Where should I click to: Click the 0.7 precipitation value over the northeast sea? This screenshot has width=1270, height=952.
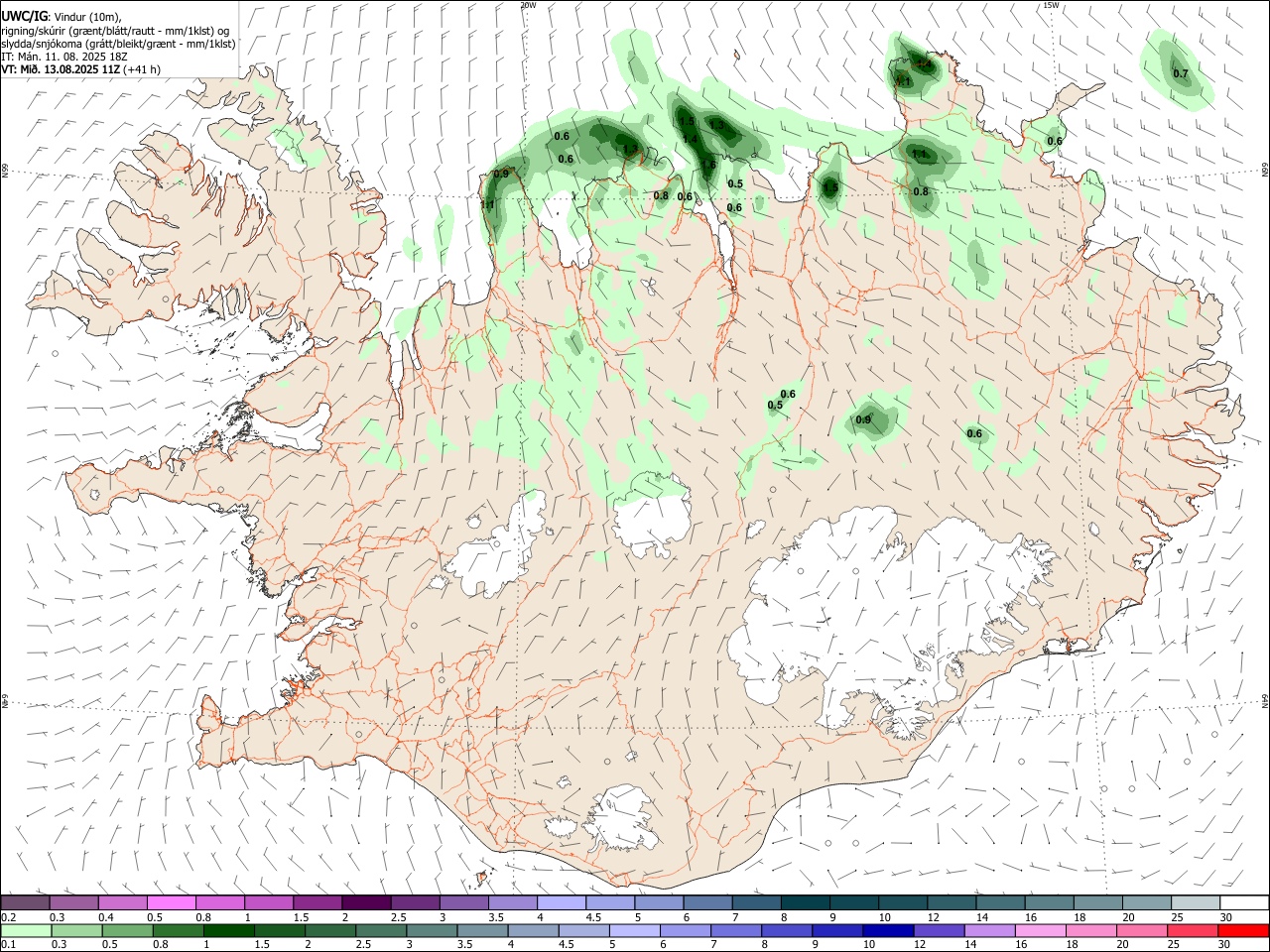point(1181,73)
